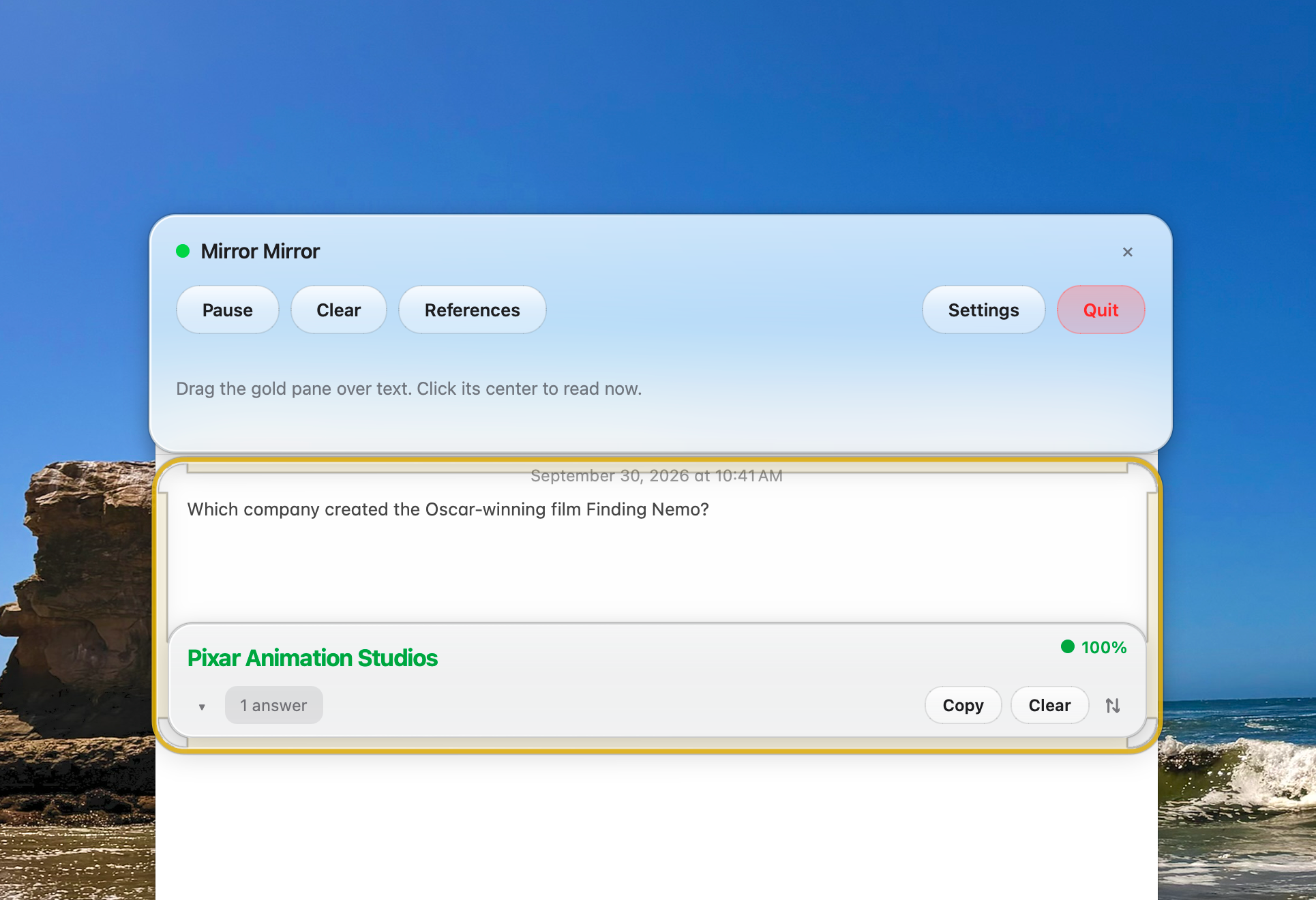
Task: Copy the Pixar Animation Studios answer
Action: tap(963, 705)
